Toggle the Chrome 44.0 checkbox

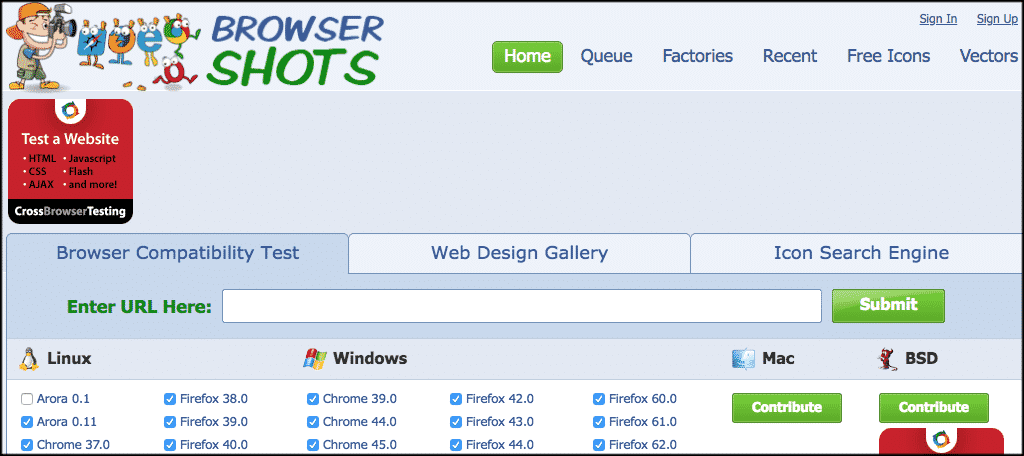(313, 422)
